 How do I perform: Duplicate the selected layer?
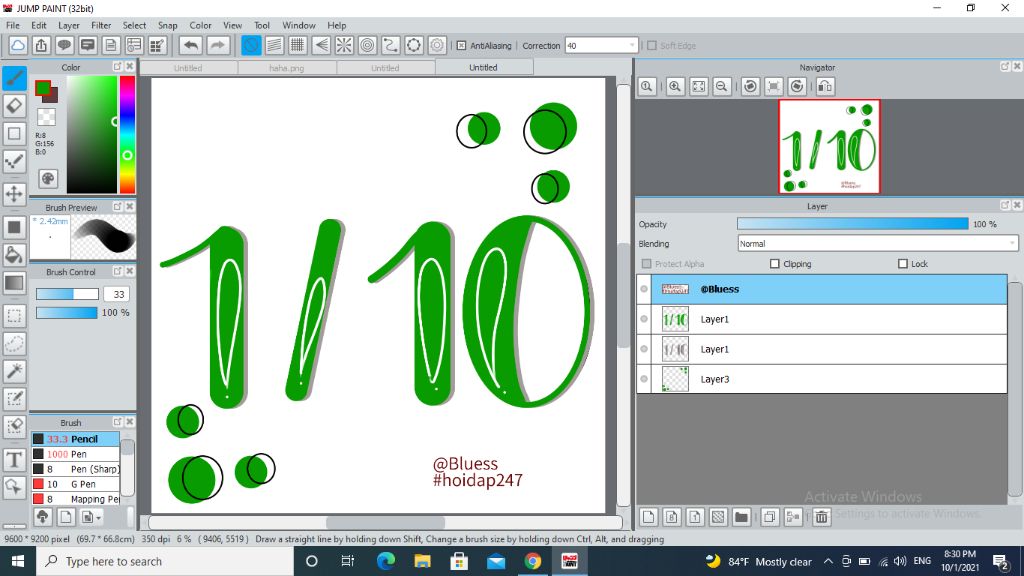pos(769,517)
